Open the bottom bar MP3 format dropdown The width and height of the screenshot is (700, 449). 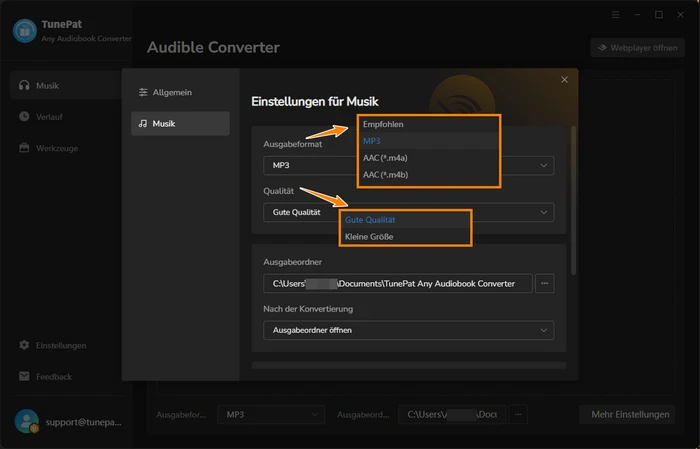[x=271, y=415]
